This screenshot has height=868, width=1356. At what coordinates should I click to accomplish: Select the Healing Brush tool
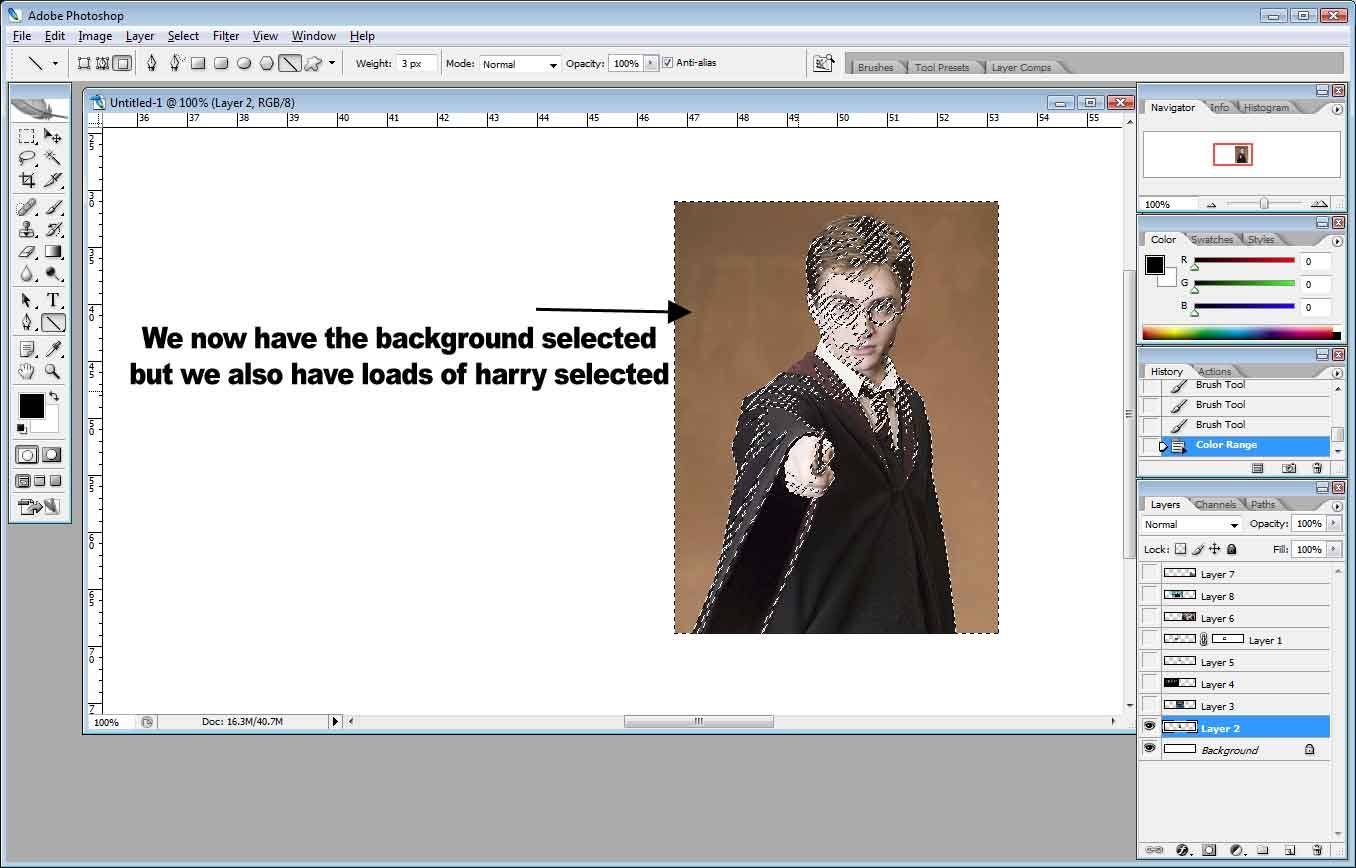pyautogui.click(x=27, y=208)
